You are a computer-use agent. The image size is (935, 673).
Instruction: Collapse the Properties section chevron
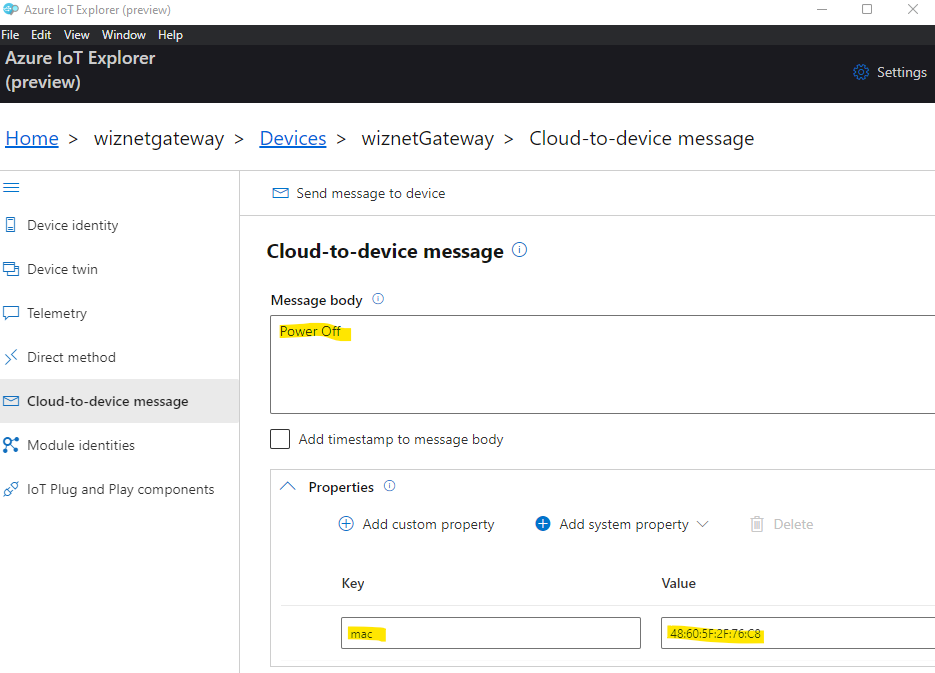(x=287, y=486)
